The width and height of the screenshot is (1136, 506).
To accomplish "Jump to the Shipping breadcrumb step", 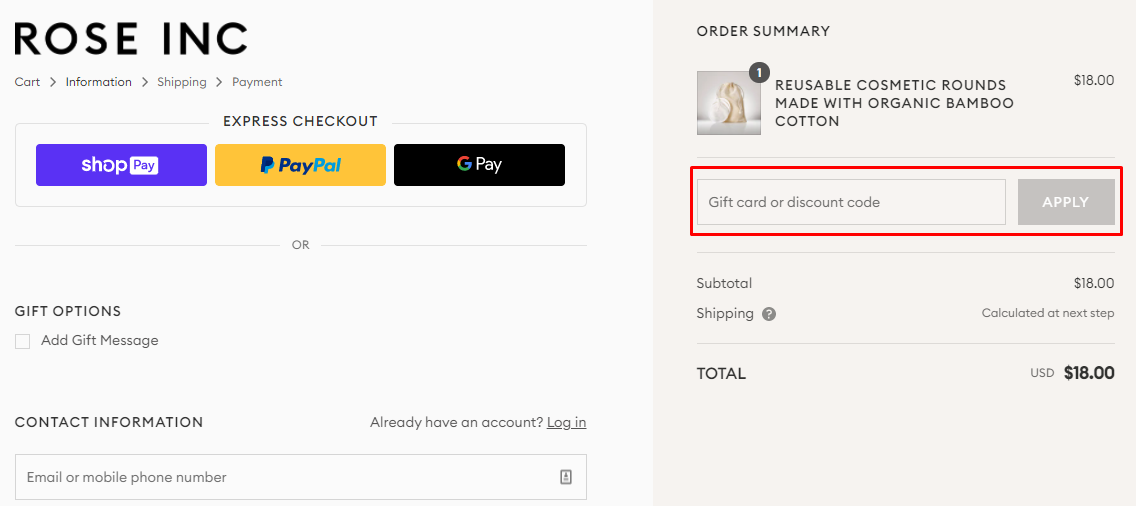I will click(181, 82).
